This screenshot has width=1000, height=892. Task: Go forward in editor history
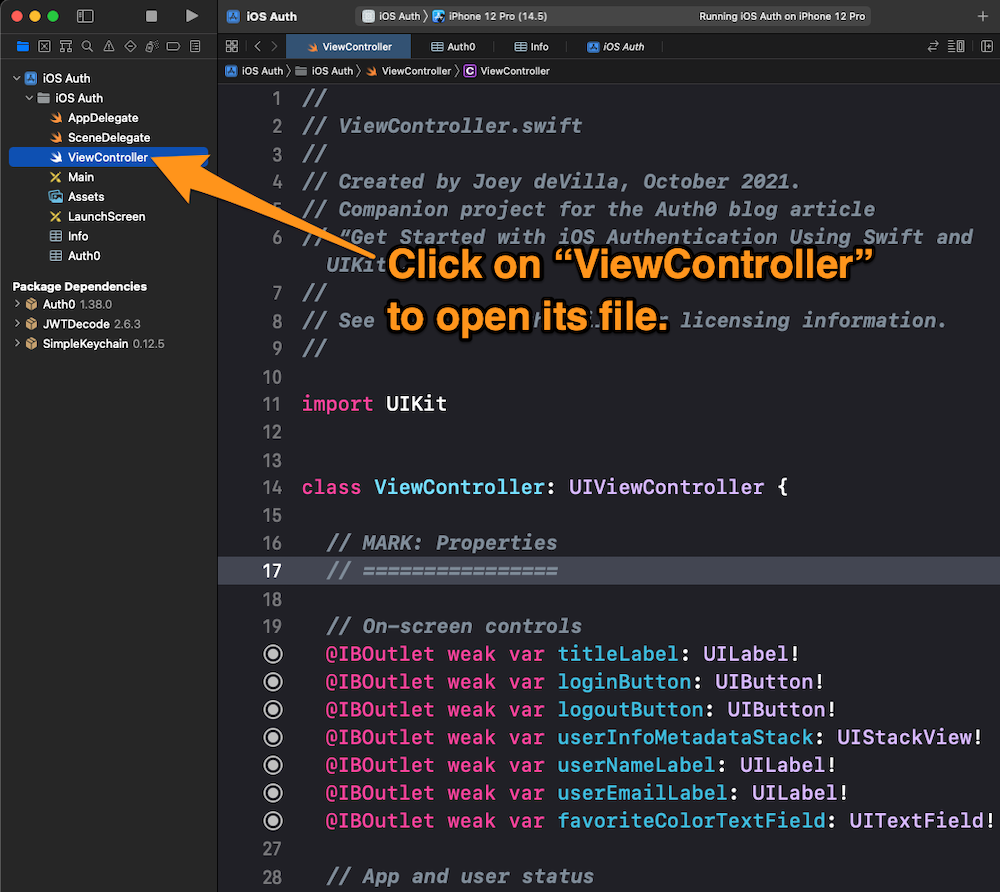coord(274,46)
